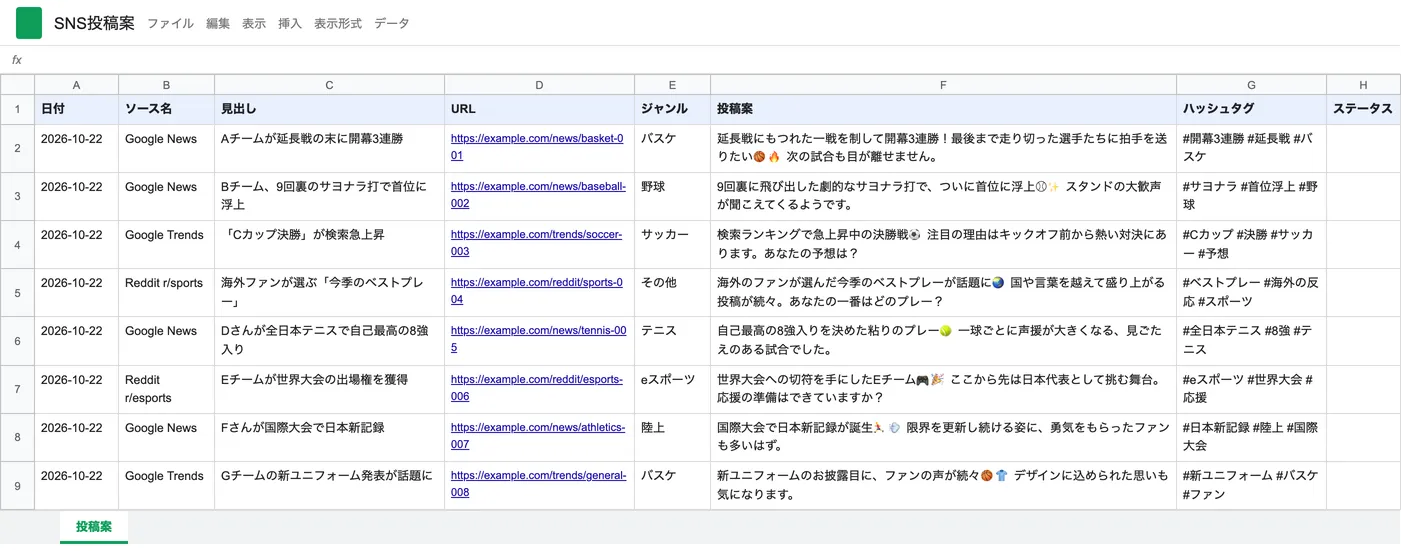Open the 挿入 menu

290,23
